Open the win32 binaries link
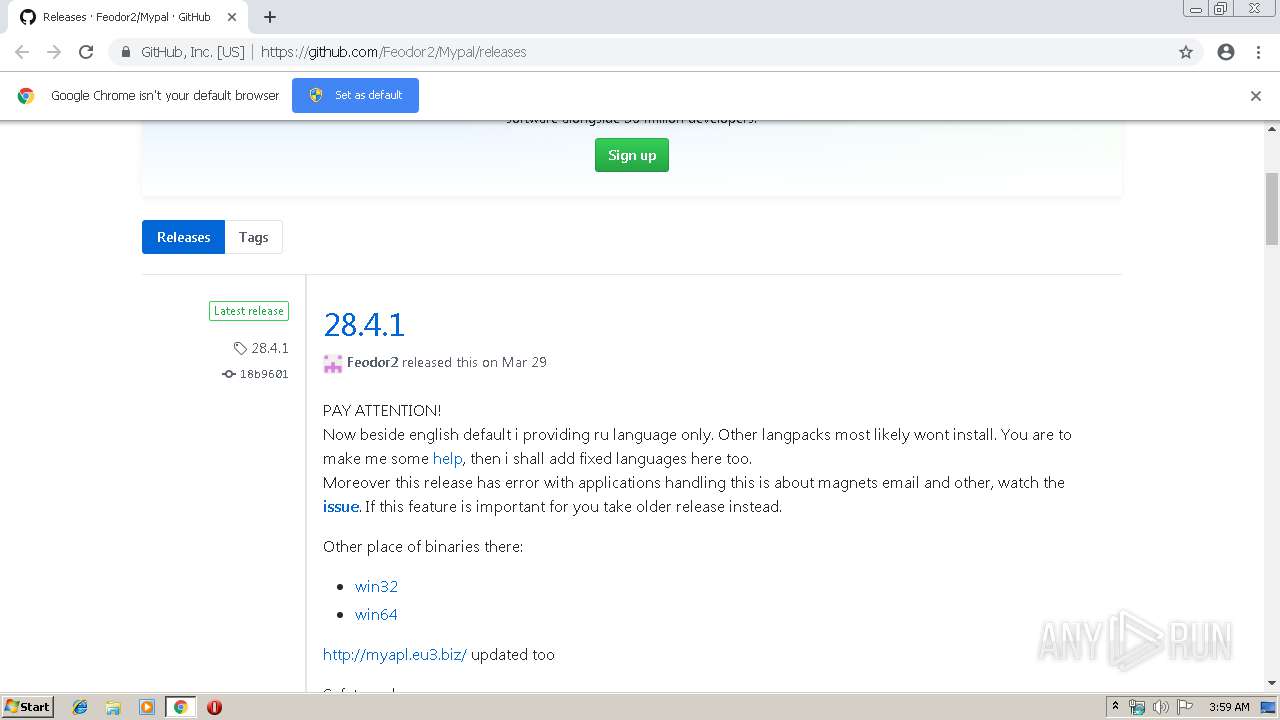This screenshot has width=1280, height=720. (376, 586)
